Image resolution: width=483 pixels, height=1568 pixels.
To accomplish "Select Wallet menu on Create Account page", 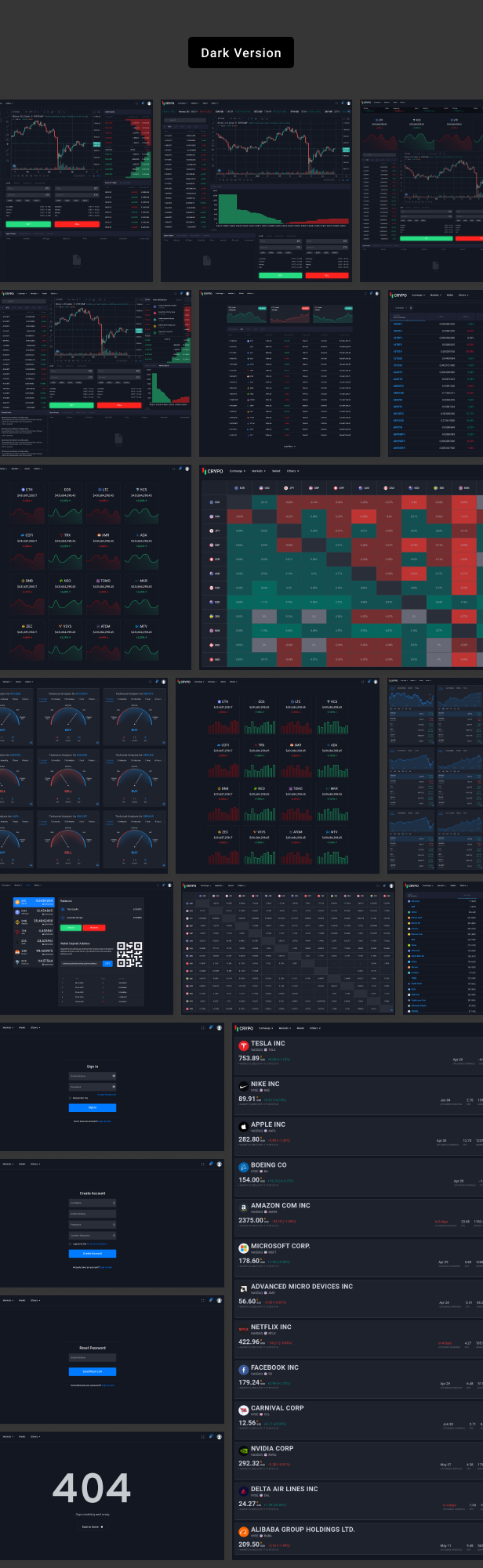I will (22, 1164).
